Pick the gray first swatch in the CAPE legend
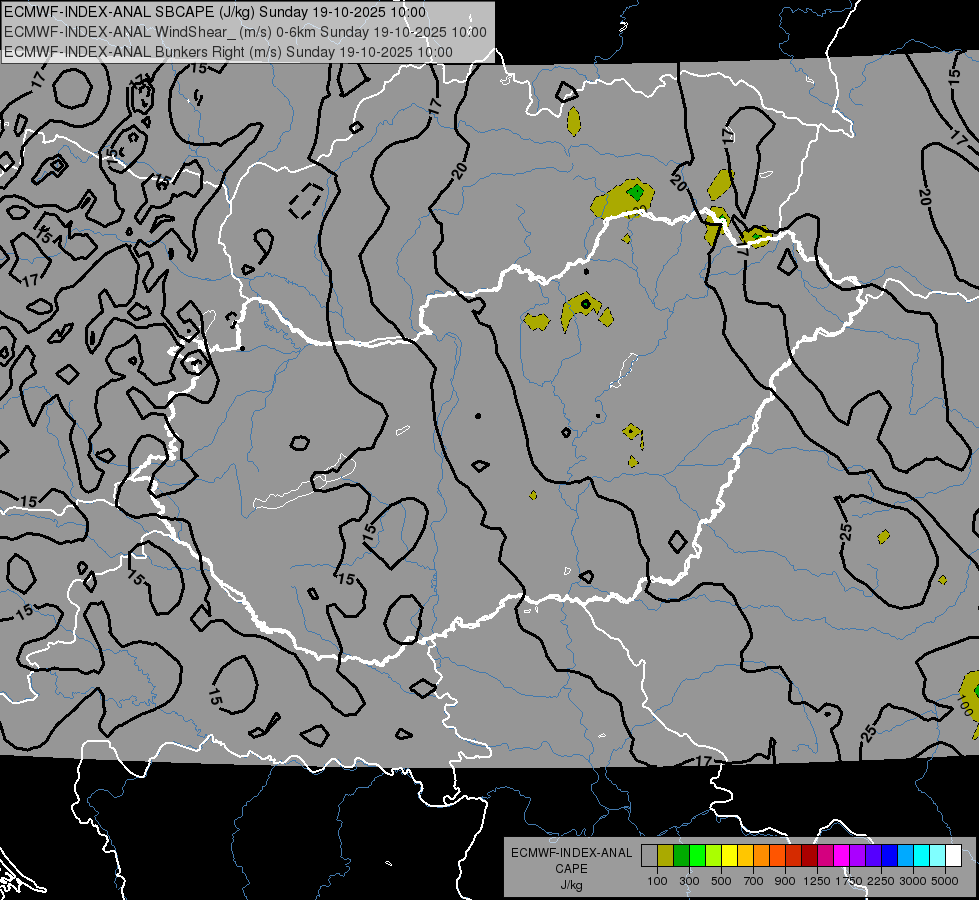979x900 pixels. (649, 855)
